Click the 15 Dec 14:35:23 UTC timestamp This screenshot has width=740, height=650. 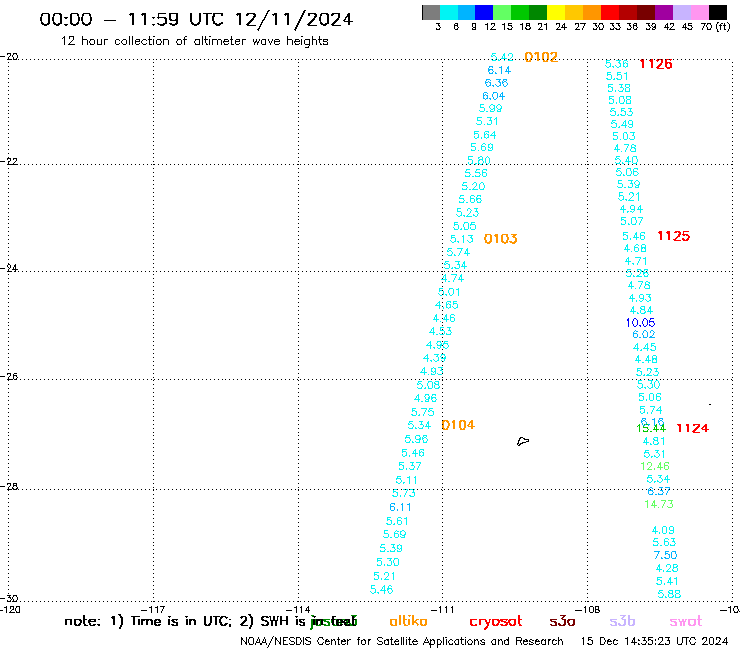point(655,642)
